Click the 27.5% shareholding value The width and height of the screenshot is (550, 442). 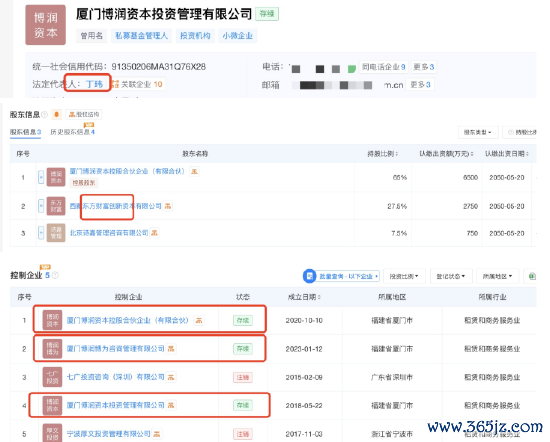click(x=397, y=206)
